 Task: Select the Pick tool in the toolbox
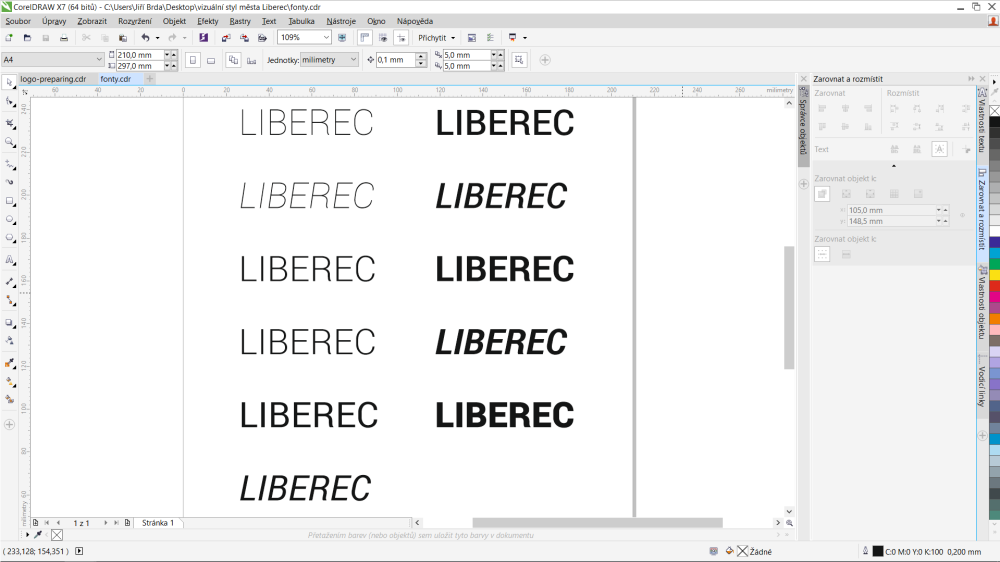(x=10, y=82)
